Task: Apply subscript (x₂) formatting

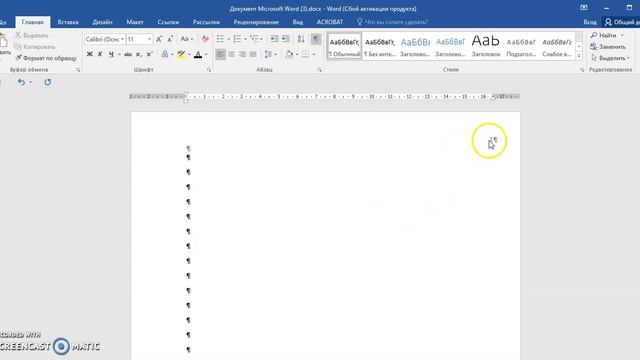Action: pyautogui.click(x=139, y=54)
